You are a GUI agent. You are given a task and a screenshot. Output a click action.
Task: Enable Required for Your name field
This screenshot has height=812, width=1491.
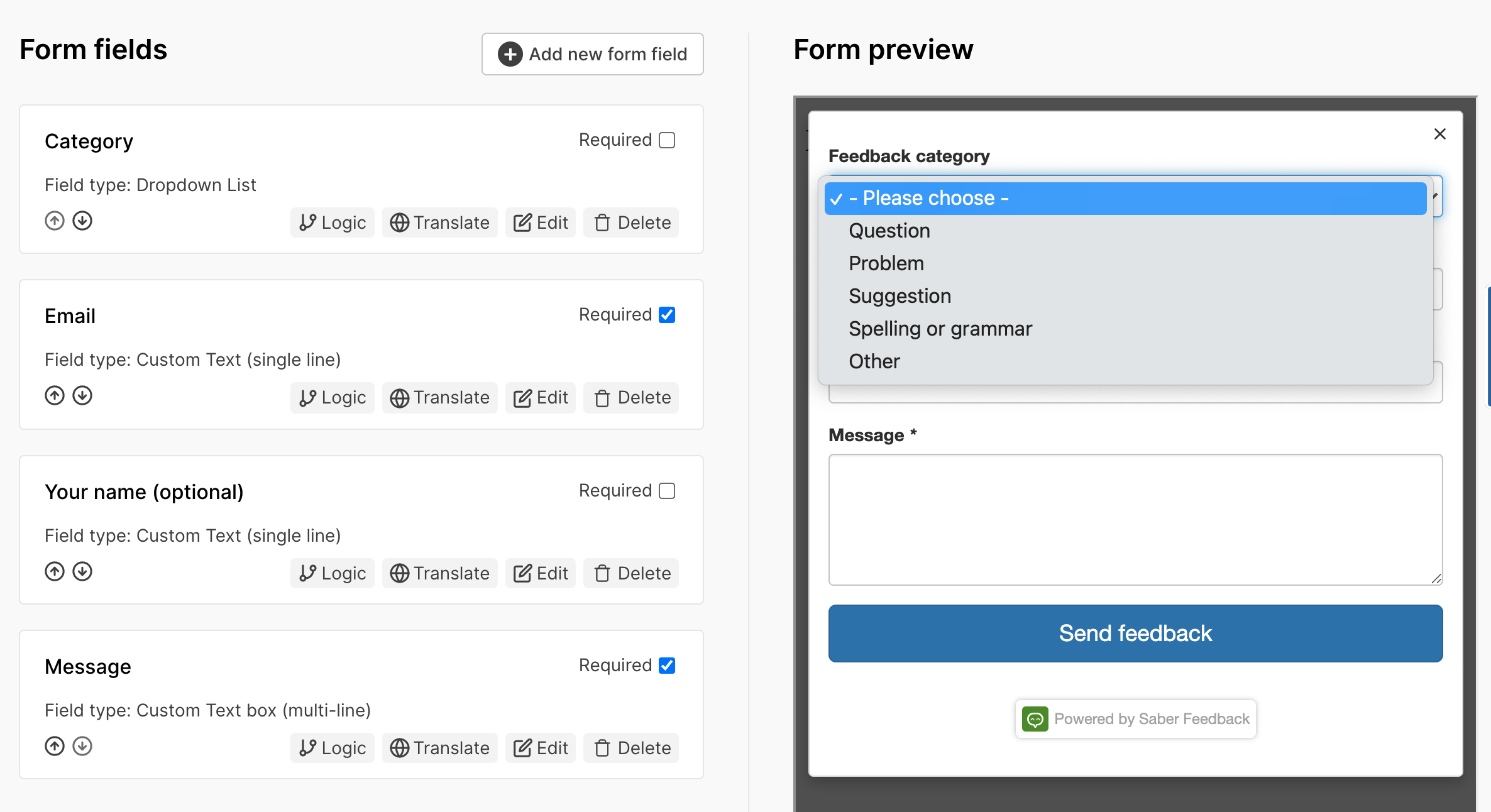(x=667, y=491)
